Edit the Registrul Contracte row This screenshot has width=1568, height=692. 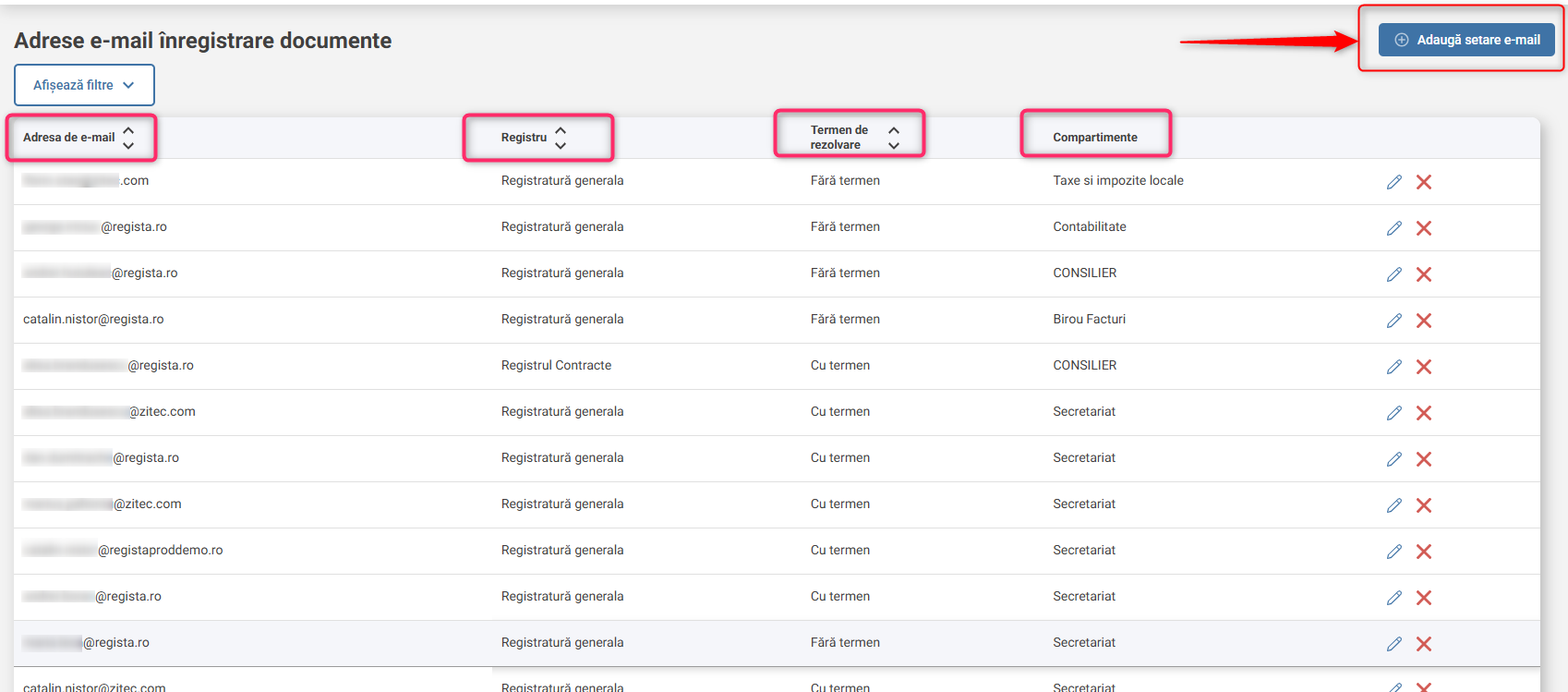point(1394,367)
